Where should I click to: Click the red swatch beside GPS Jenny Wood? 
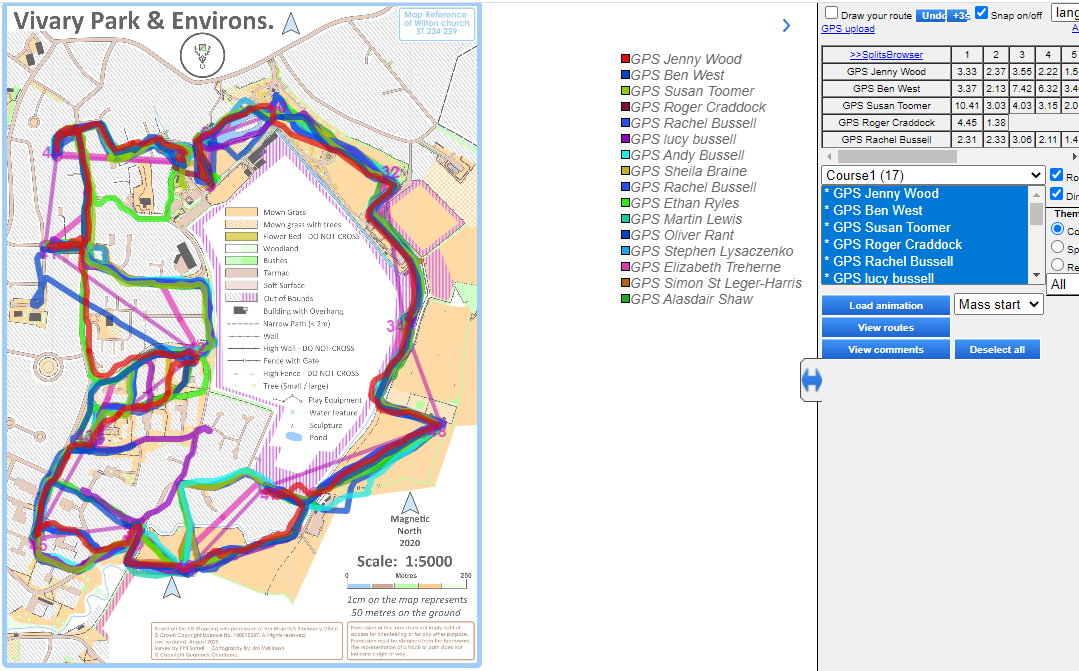click(625, 60)
